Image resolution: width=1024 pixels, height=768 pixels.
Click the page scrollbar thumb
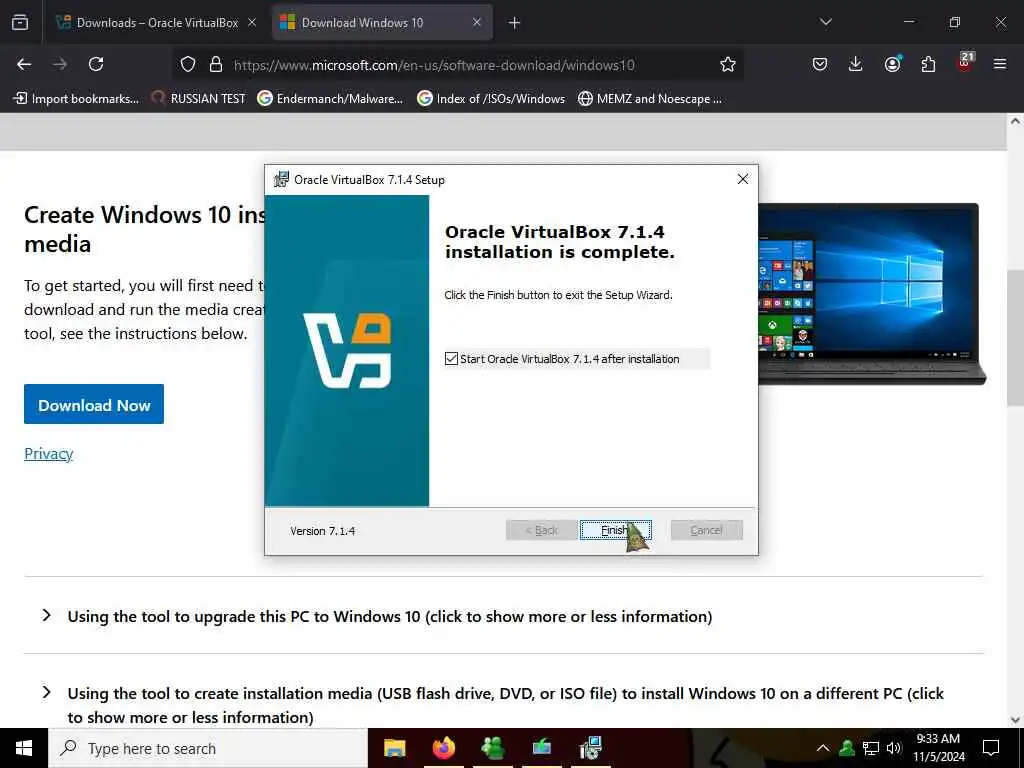pyautogui.click(x=1015, y=338)
